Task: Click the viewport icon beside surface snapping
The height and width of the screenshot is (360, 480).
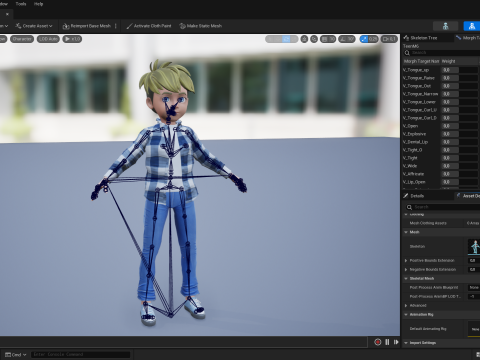Action: 304,39
